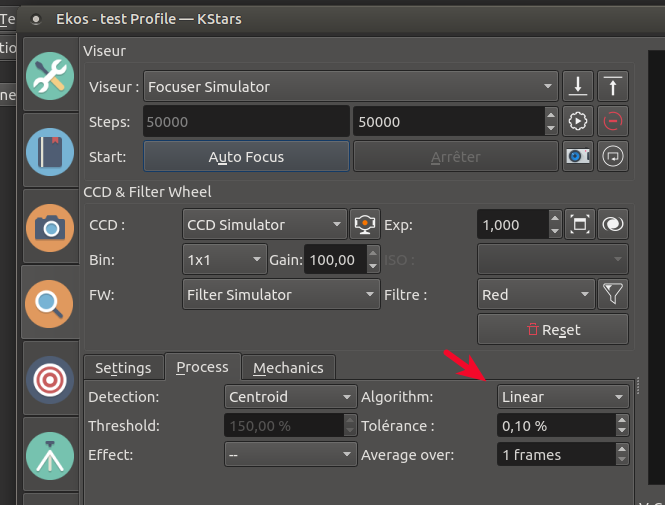Click the full-frame icon beside exposure
Screen dimensions: 665x505
(578, 225)
